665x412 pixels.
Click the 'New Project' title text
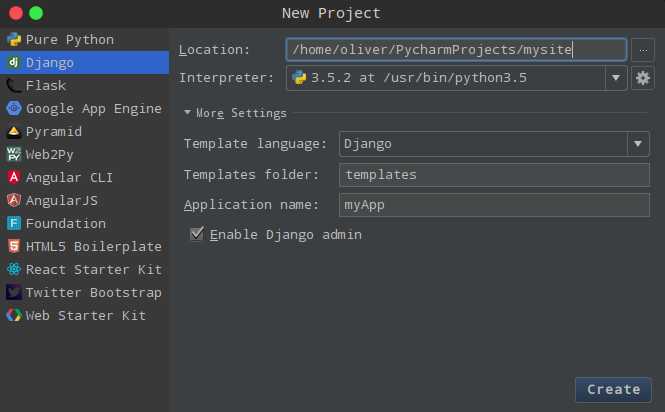pyautogui.click(x=331, y=13)
